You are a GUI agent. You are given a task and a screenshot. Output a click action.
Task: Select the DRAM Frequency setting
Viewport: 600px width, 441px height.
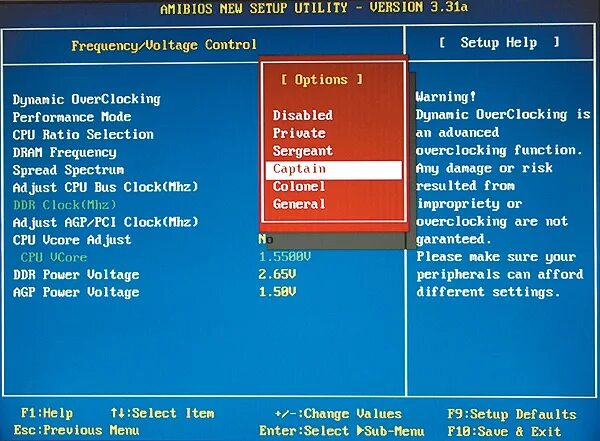point(64,152)
